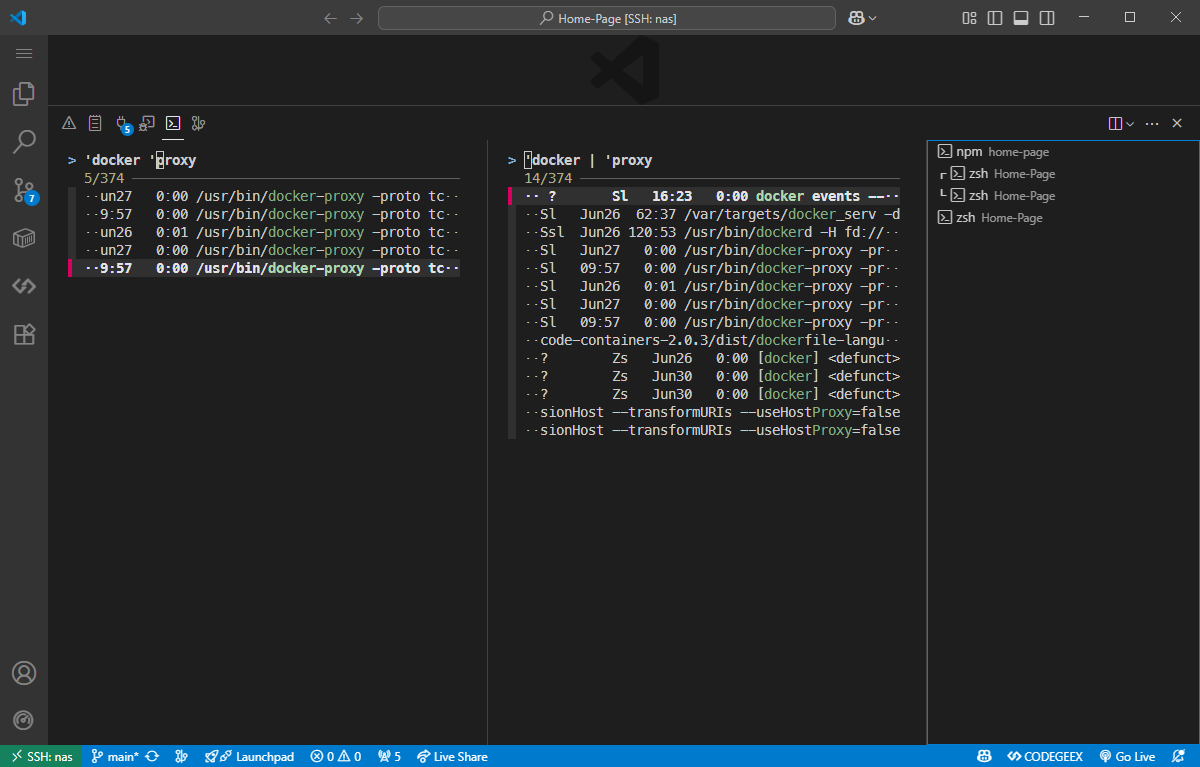The image size is (1200, 767).
Task: Click the left terminal 'docker 'proxy query
Action: (140, 160)
